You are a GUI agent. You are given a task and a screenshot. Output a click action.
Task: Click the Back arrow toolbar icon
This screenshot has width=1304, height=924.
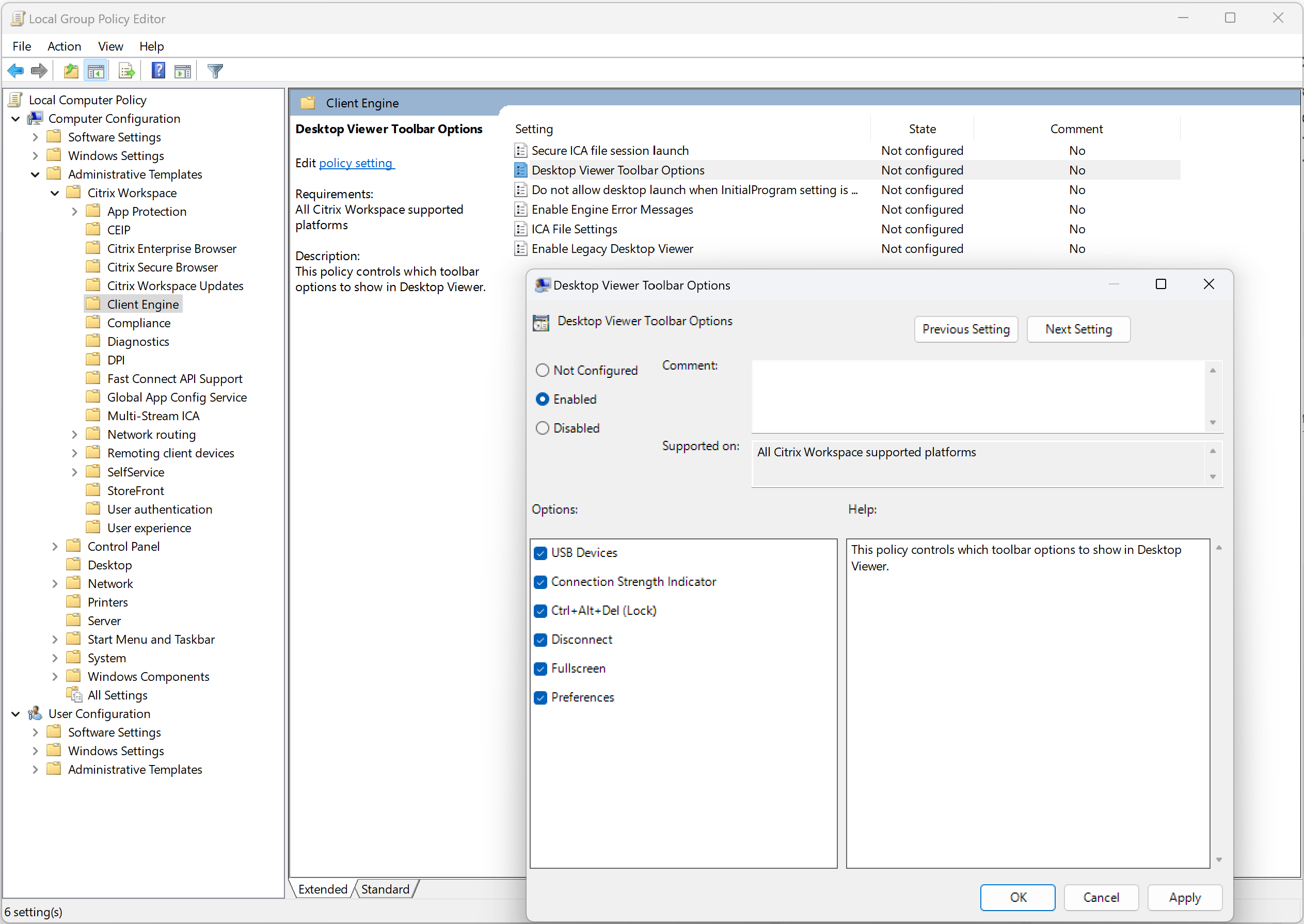[x=15, y=71]
